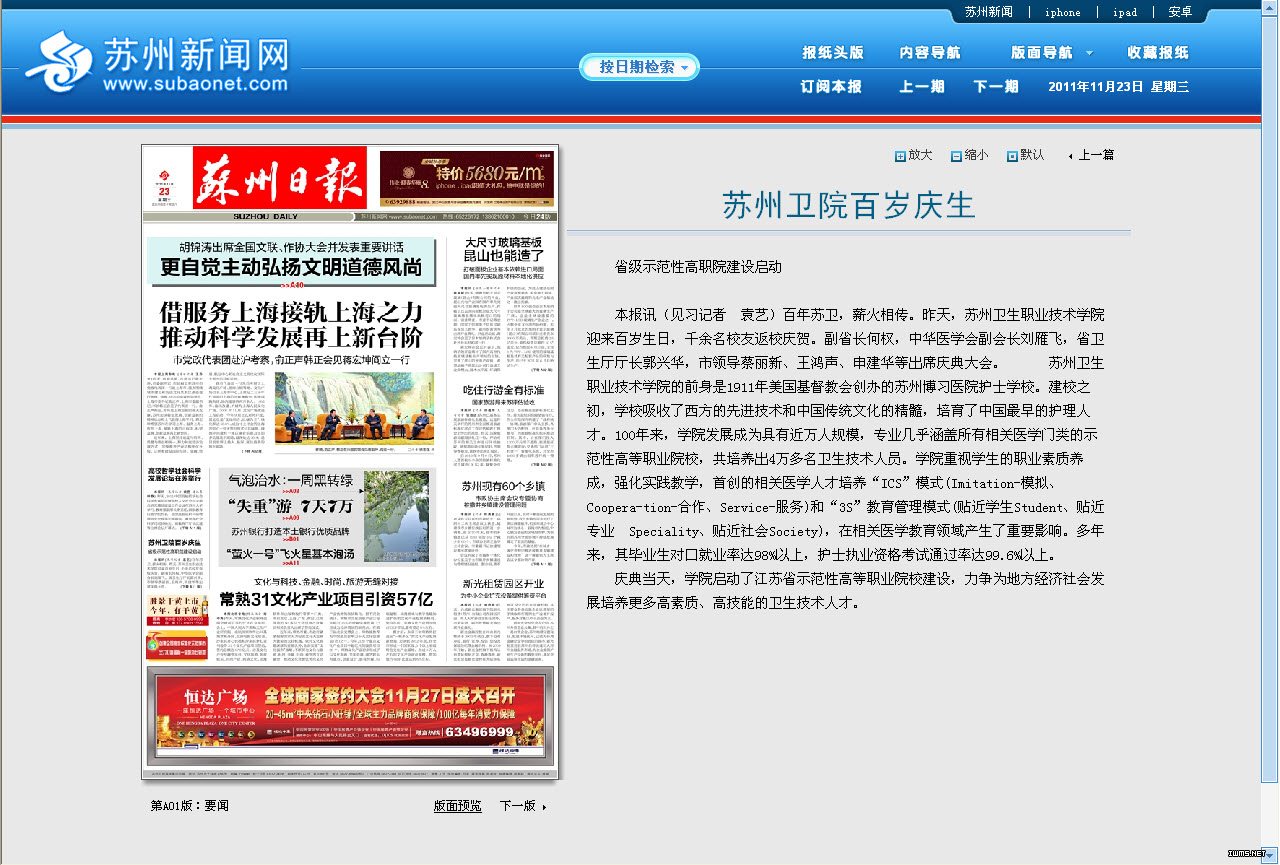Viewport: 1280px width, 865px height.
Task: Click the arrow beside 上一篇
Action: click(1071, 156)
